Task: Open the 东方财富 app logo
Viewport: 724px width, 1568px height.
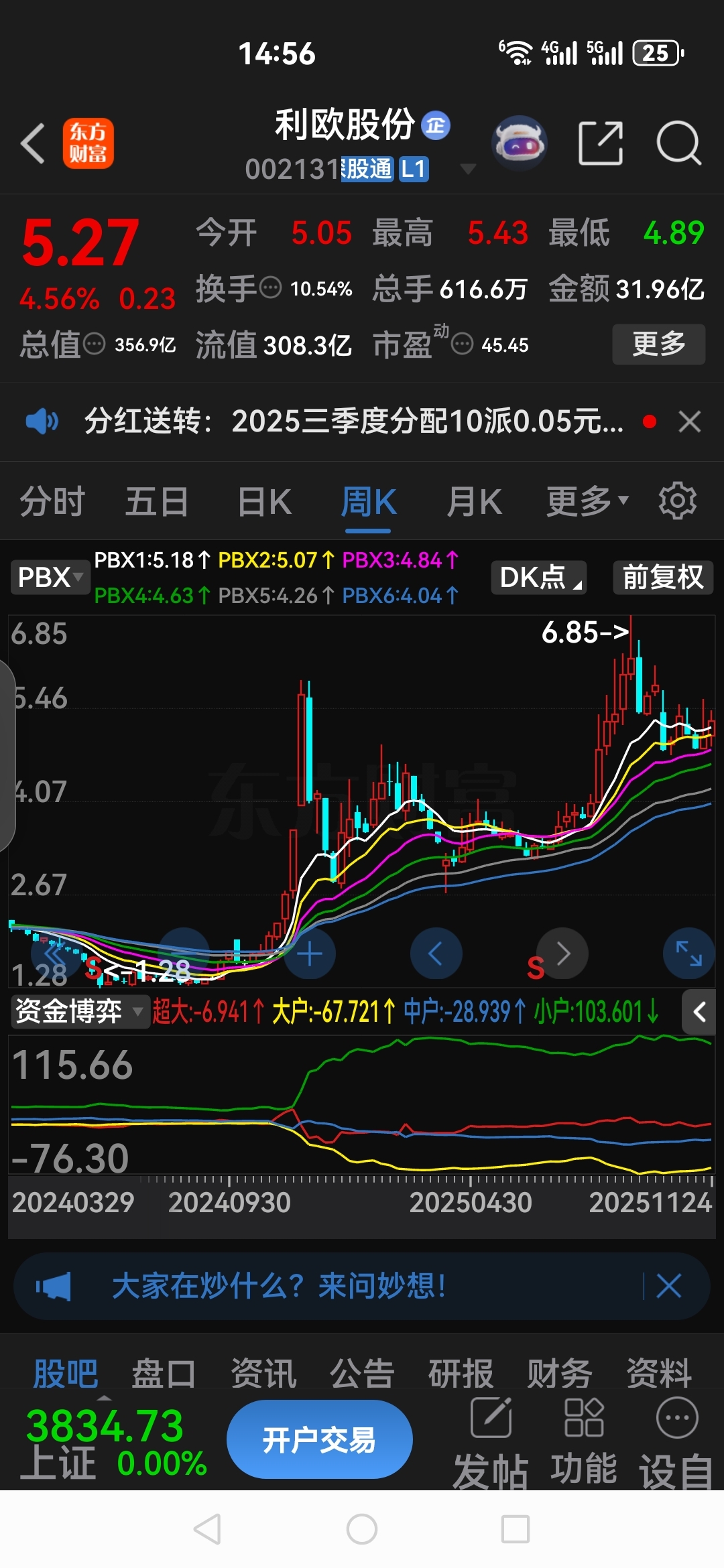Action: point(88,143)
